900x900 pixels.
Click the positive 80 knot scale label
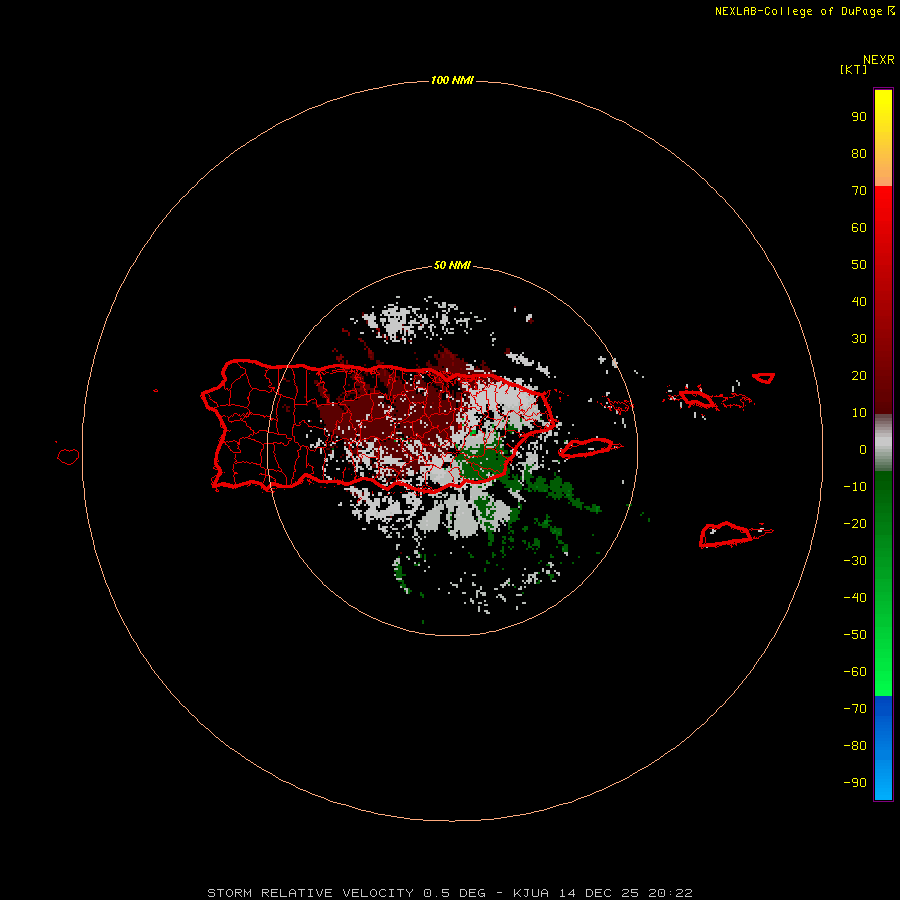pos(859,153)
